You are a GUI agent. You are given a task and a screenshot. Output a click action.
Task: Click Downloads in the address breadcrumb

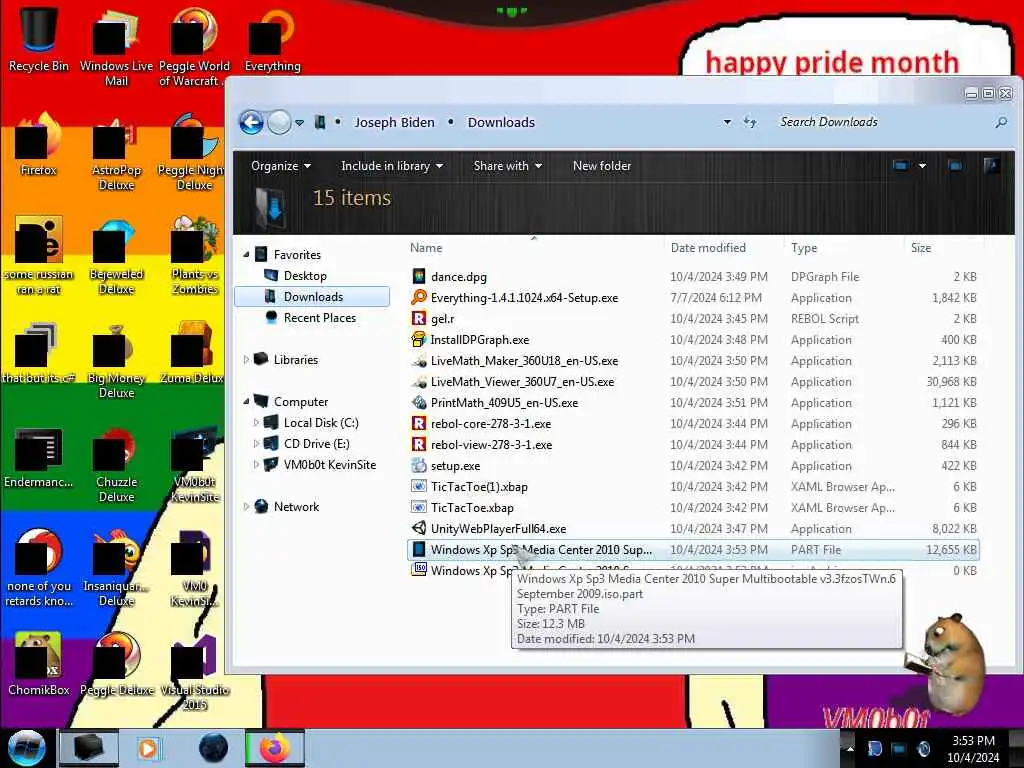pyautogui.click(x=501, y=122)
